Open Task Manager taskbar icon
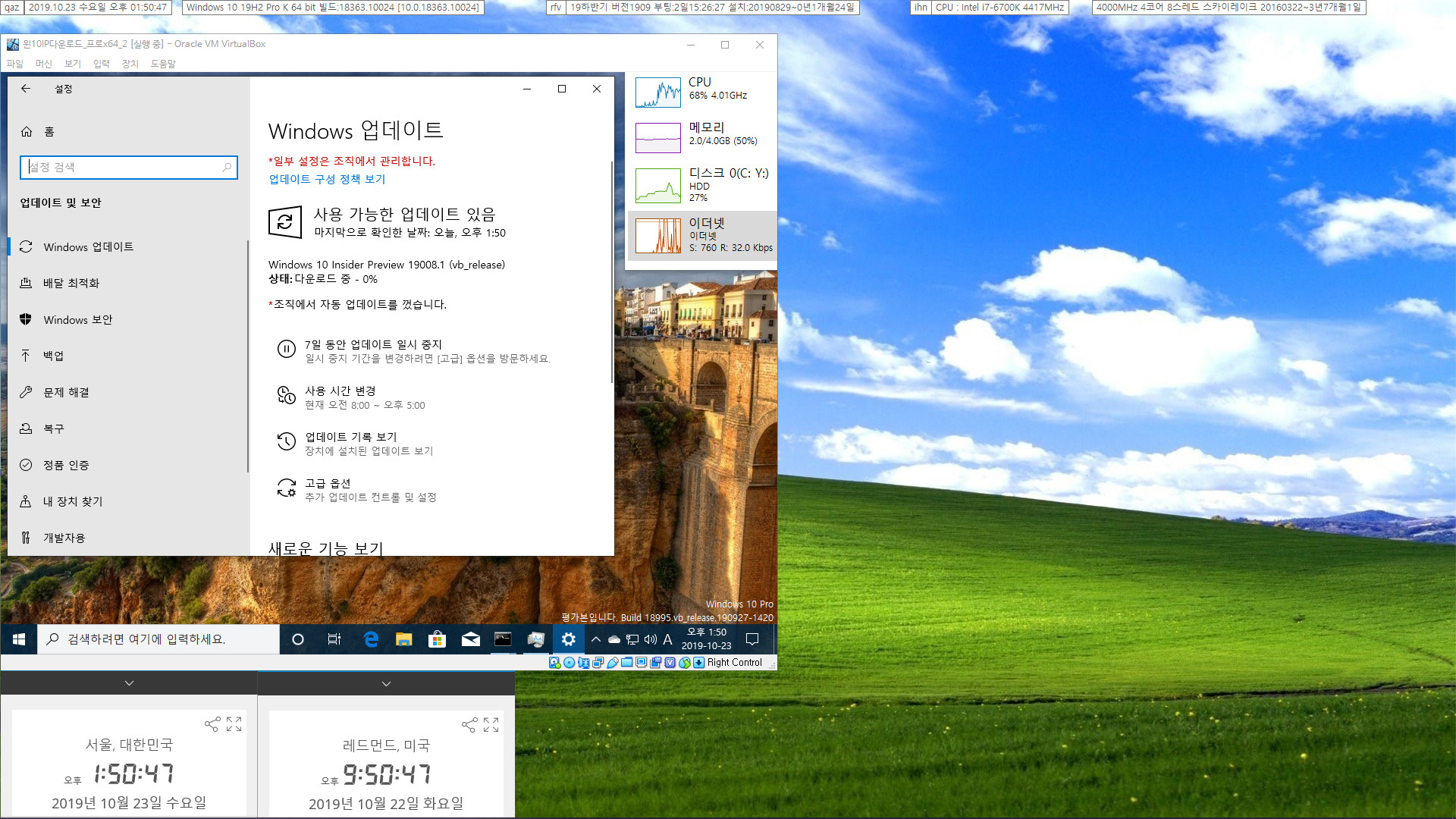Screen dimensions: 1456x819 point(535,639)
